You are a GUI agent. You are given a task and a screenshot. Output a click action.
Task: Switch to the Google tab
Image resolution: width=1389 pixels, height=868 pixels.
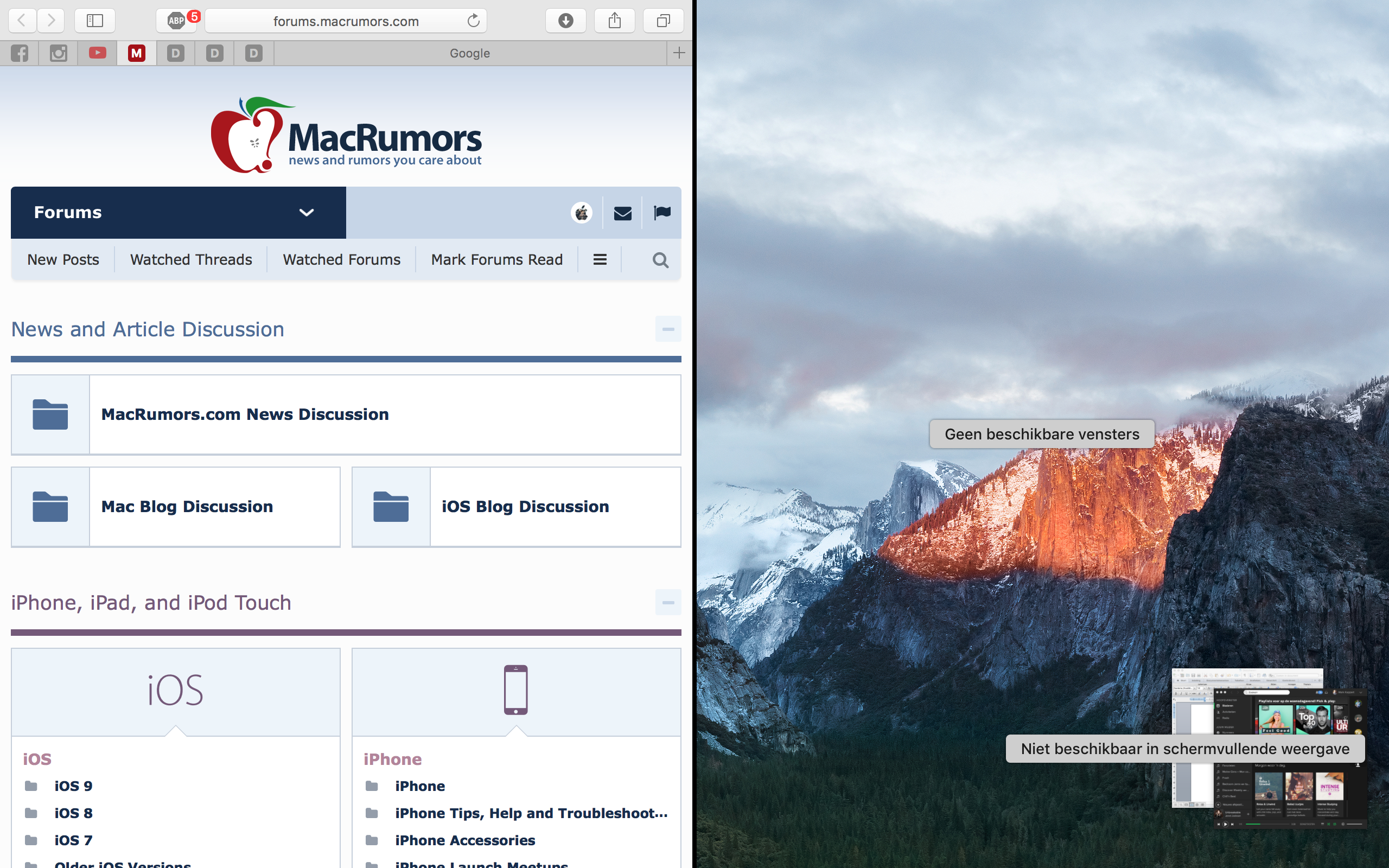[x=469, y=53]
